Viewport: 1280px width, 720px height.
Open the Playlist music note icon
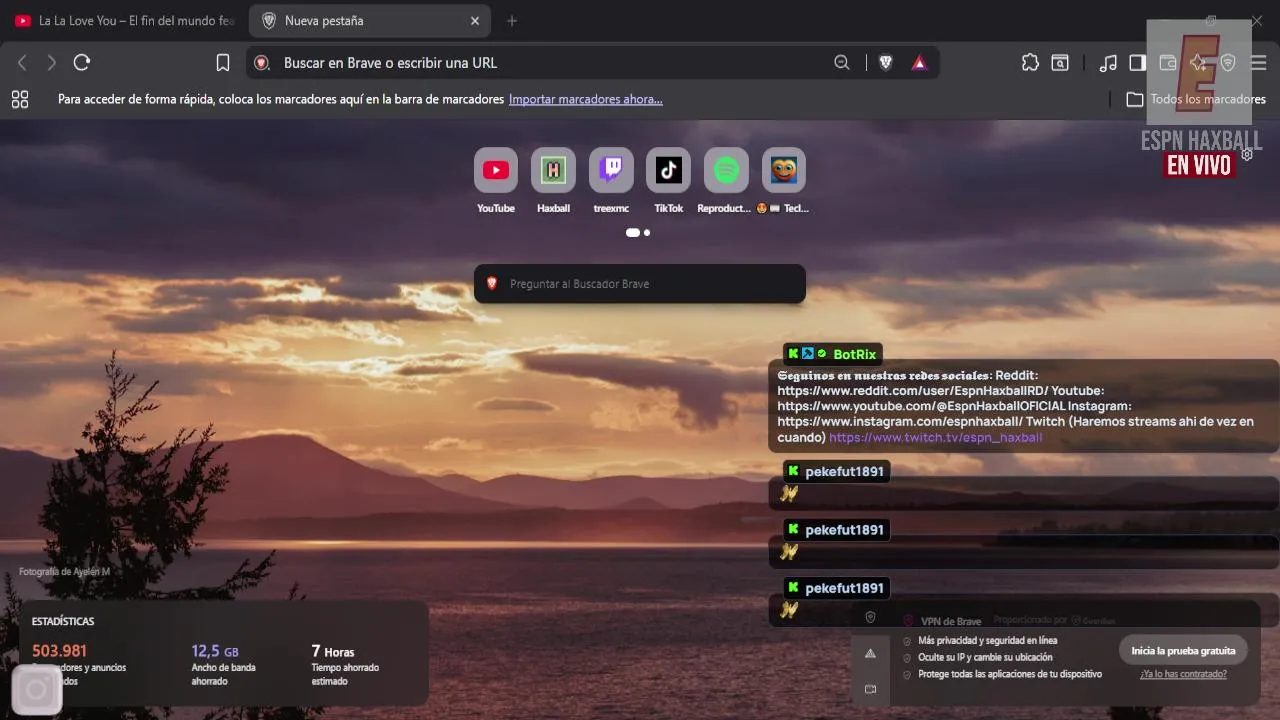click(x=1108, y=63)
